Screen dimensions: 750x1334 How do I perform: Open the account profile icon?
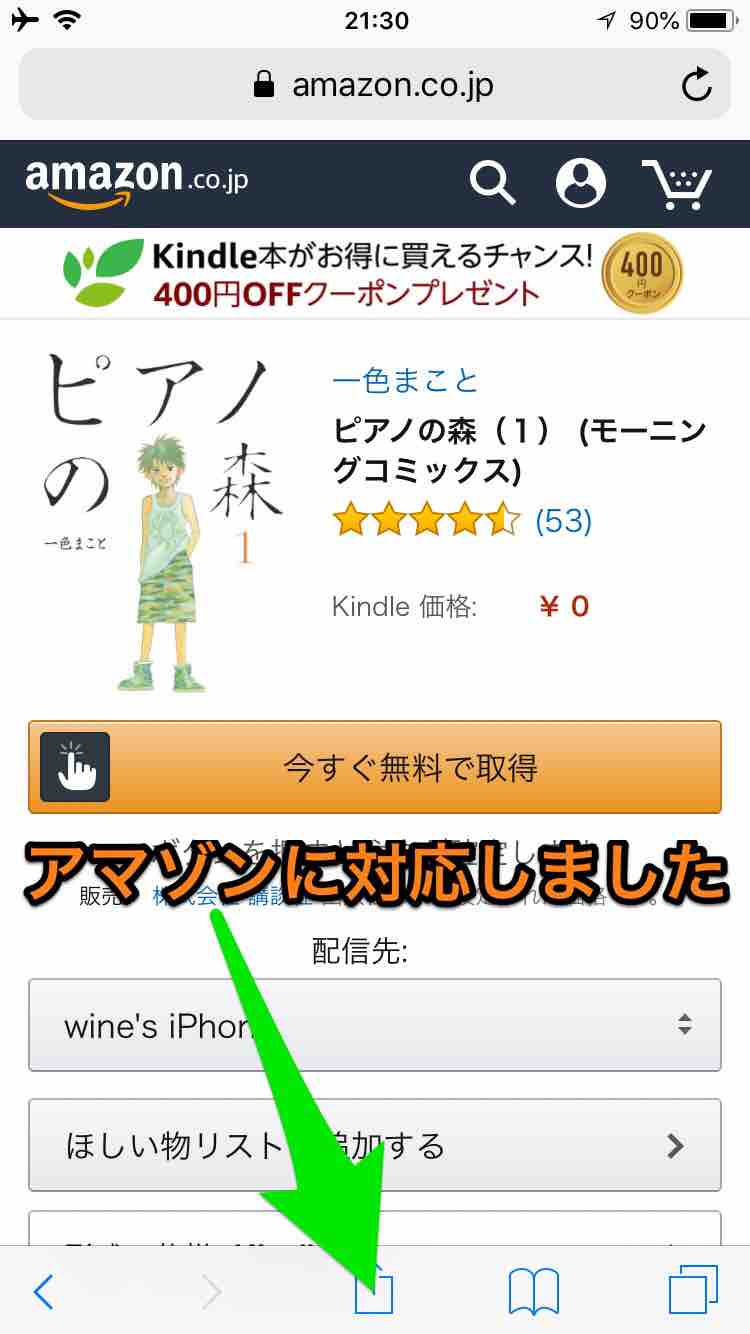click(x=581, y=183)
